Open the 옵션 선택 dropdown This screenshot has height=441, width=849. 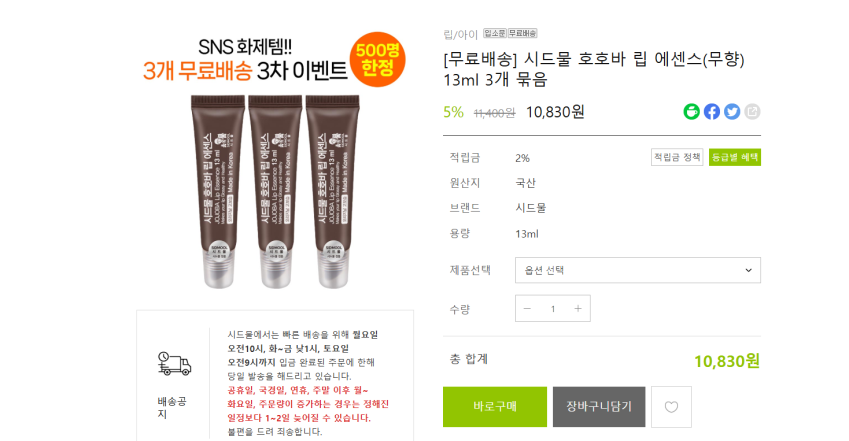pyautogui.click(x=638, y=270)
